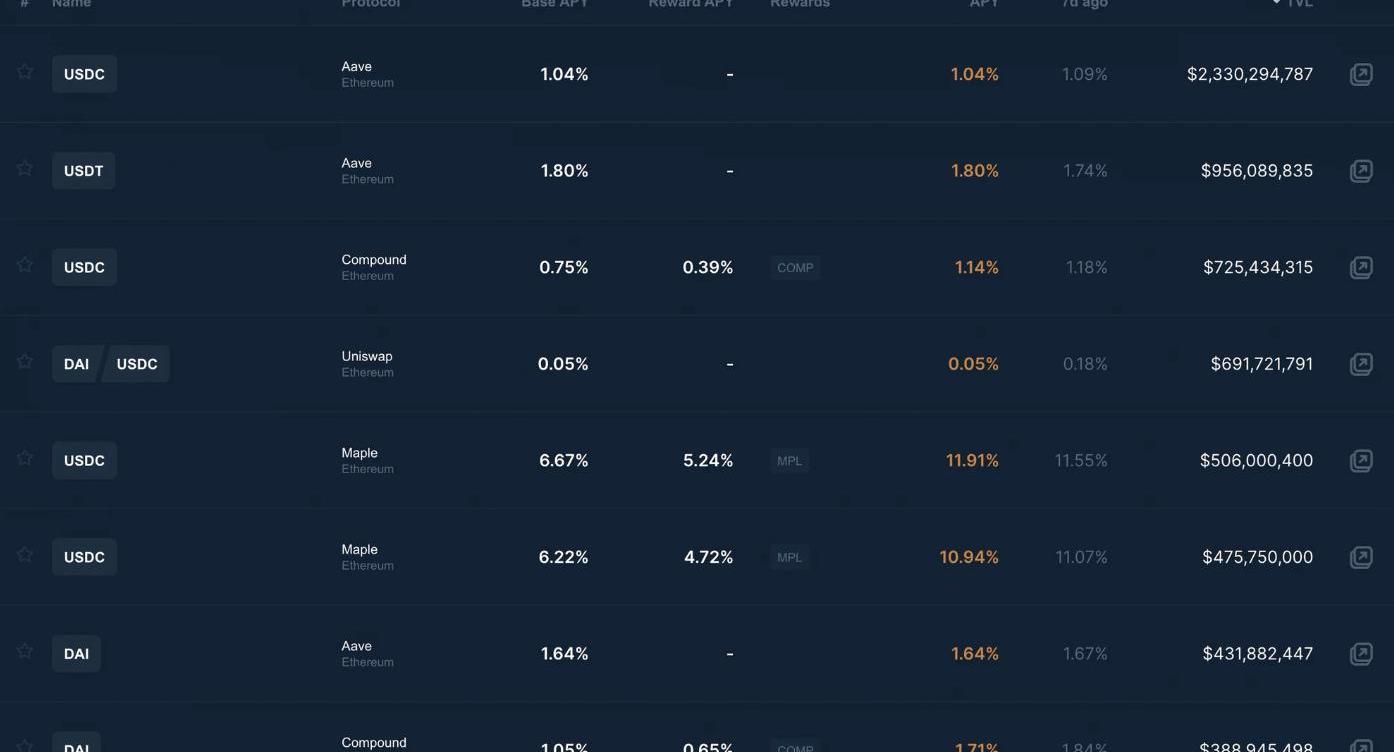Open external link for Aave USDC pool
Screen dimensions: 1394x752
click(1361, 74)
